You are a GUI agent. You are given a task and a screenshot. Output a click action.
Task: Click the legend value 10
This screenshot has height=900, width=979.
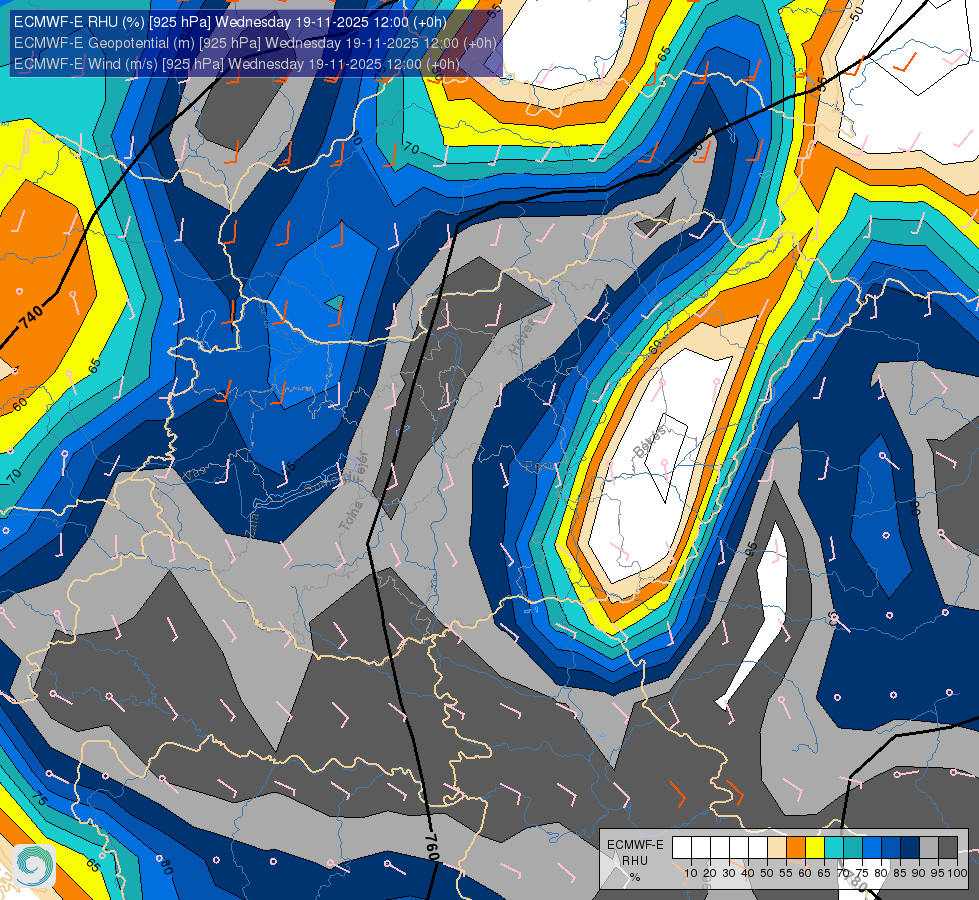[691, 873]
